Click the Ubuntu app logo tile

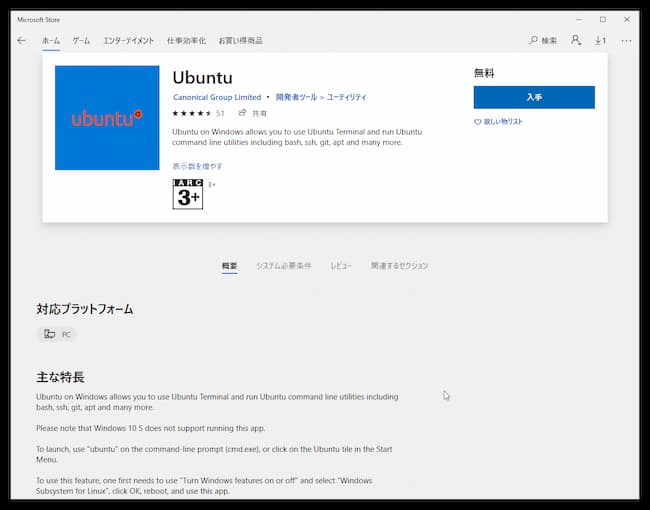[107, 118]
